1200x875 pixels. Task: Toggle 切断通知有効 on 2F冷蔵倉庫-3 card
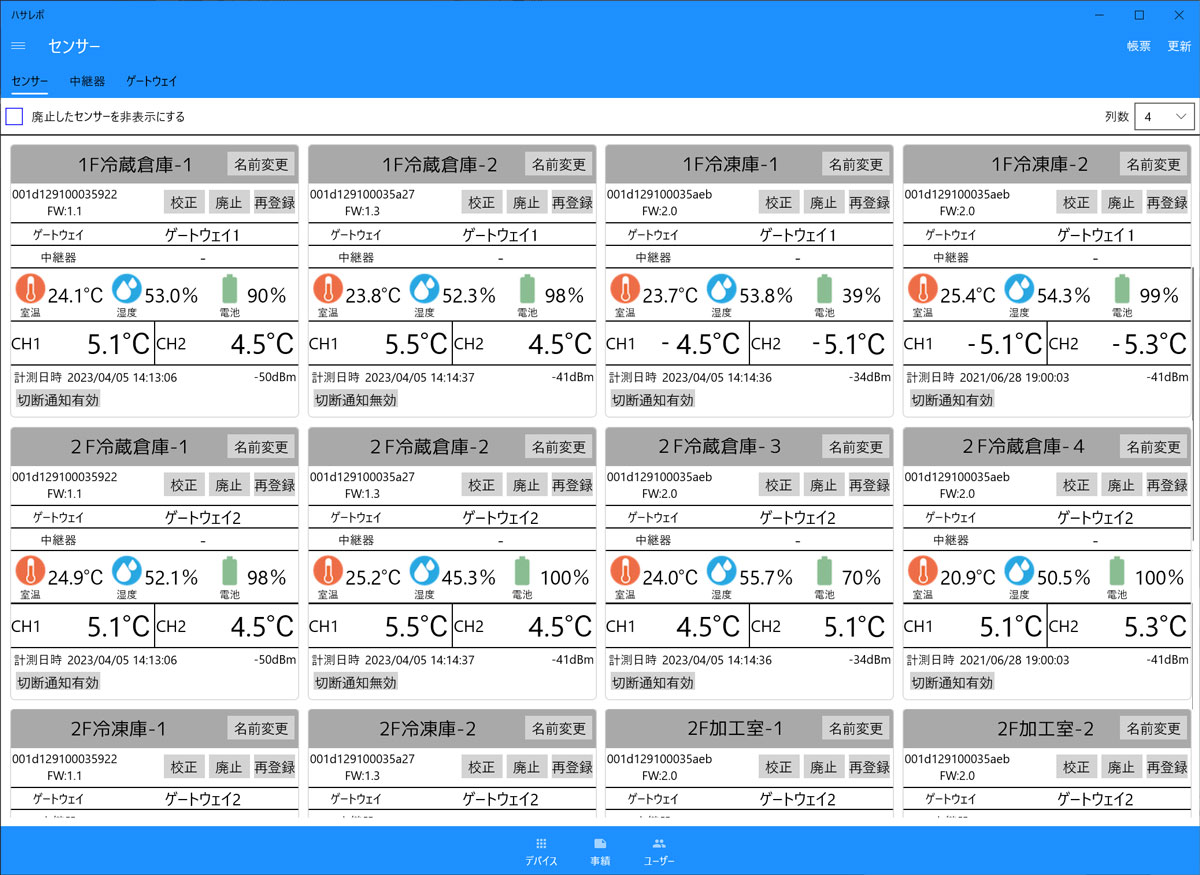tap(652, 682)
